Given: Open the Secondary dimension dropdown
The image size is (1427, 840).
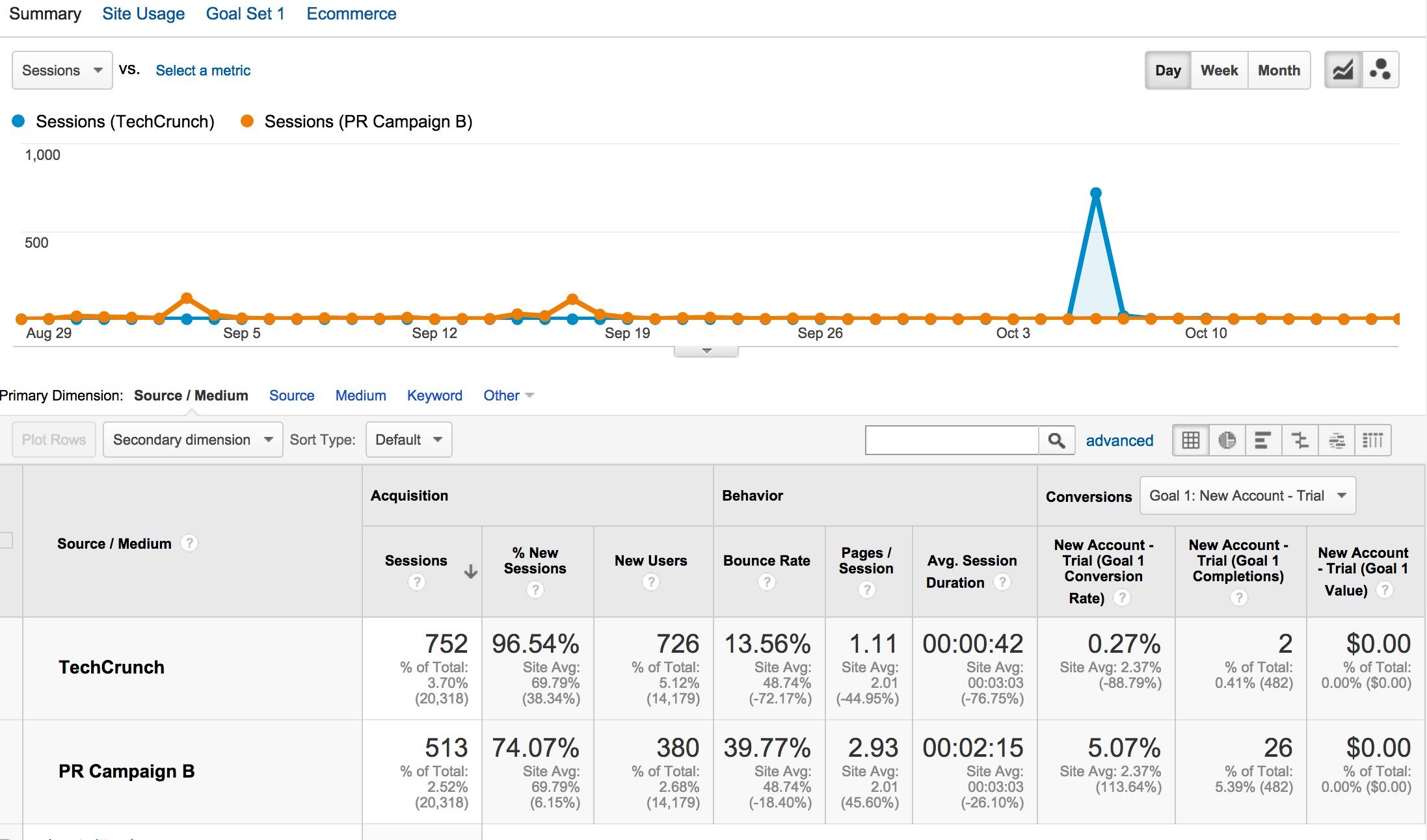Looking at the screenshot, I should (x=192, y=440).
